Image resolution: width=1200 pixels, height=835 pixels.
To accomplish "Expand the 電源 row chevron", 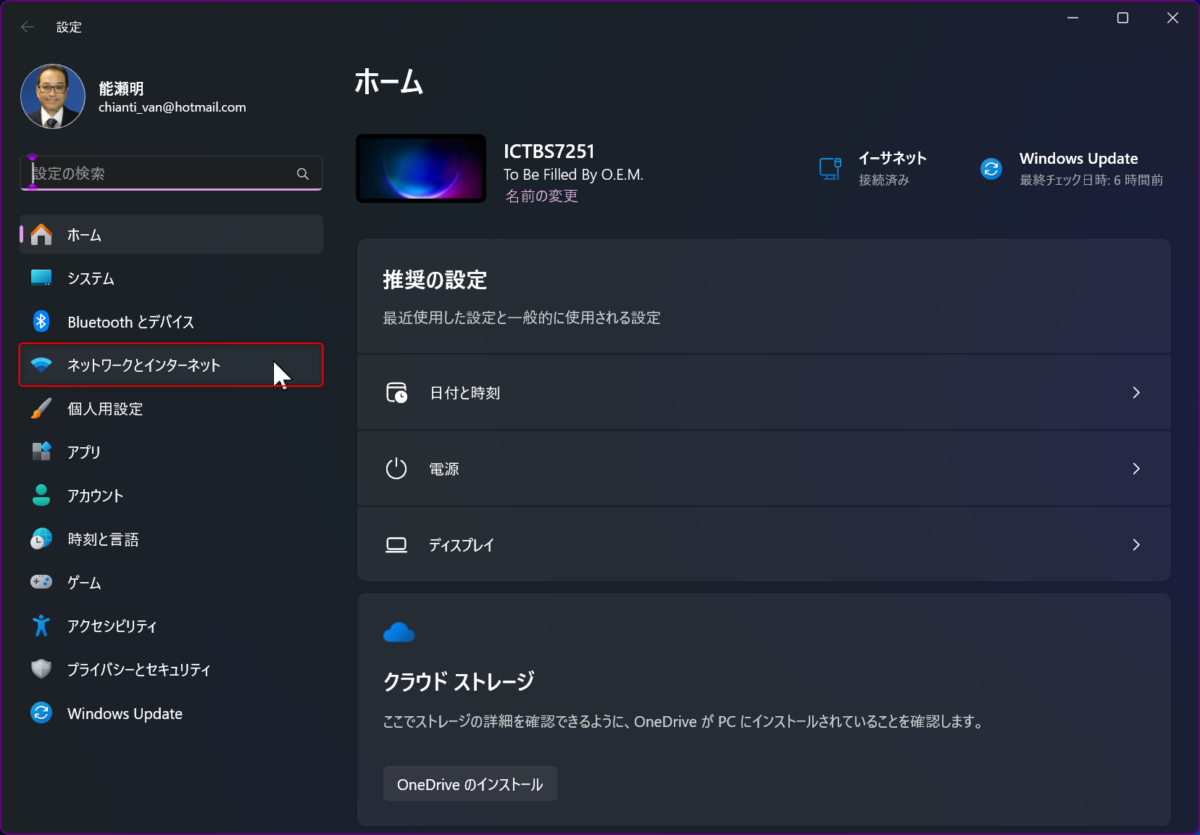I will [x=1136, y=469].
